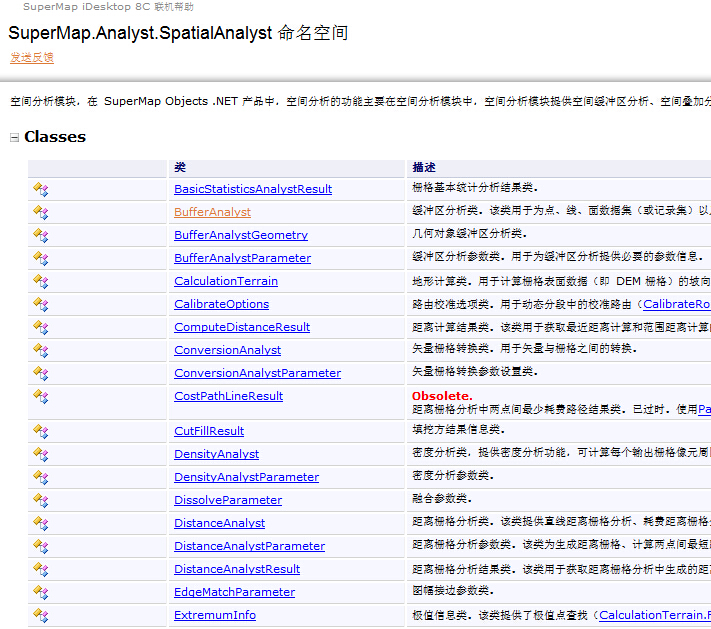
Task: Open the ExtremumInfo class link
Action: 215,615
